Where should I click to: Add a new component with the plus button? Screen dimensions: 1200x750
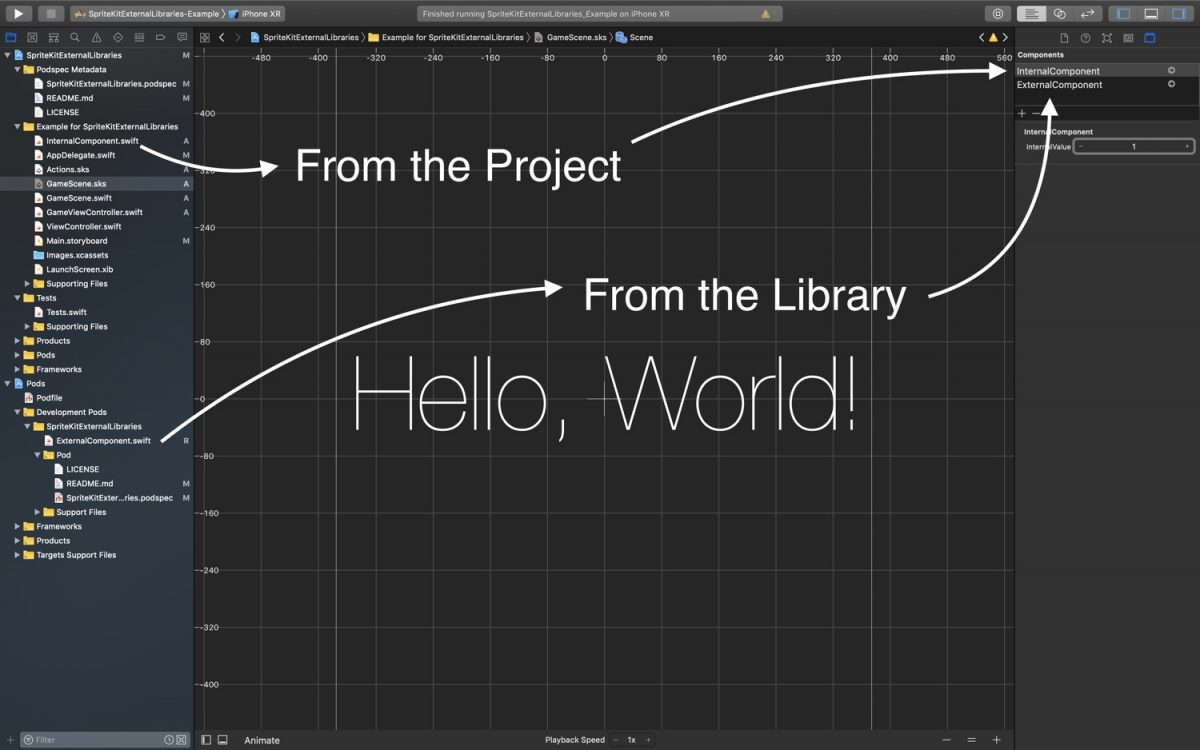[x=1021, y=114]
